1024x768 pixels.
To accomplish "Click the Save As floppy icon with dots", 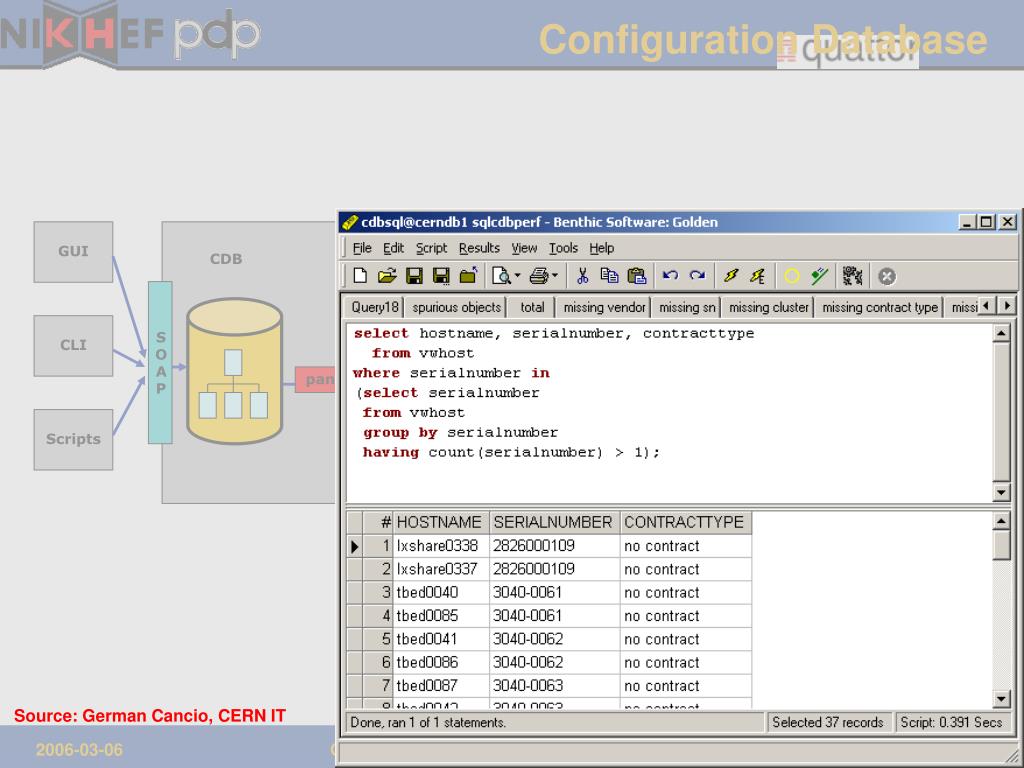I will coord(441,276).
